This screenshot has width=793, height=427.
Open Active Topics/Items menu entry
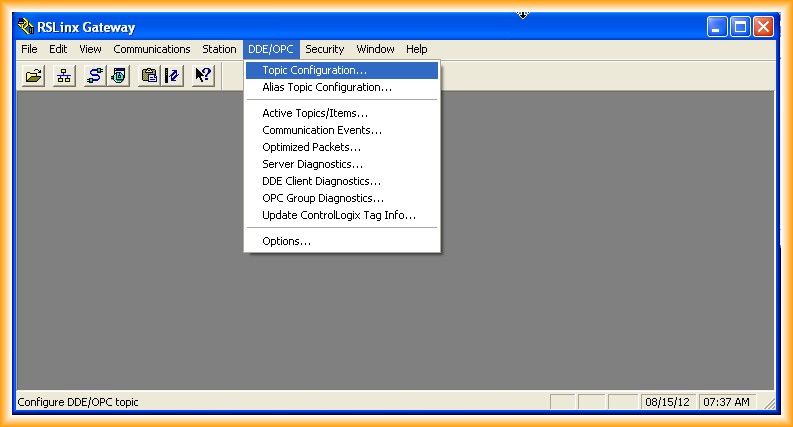click(314, 113)
